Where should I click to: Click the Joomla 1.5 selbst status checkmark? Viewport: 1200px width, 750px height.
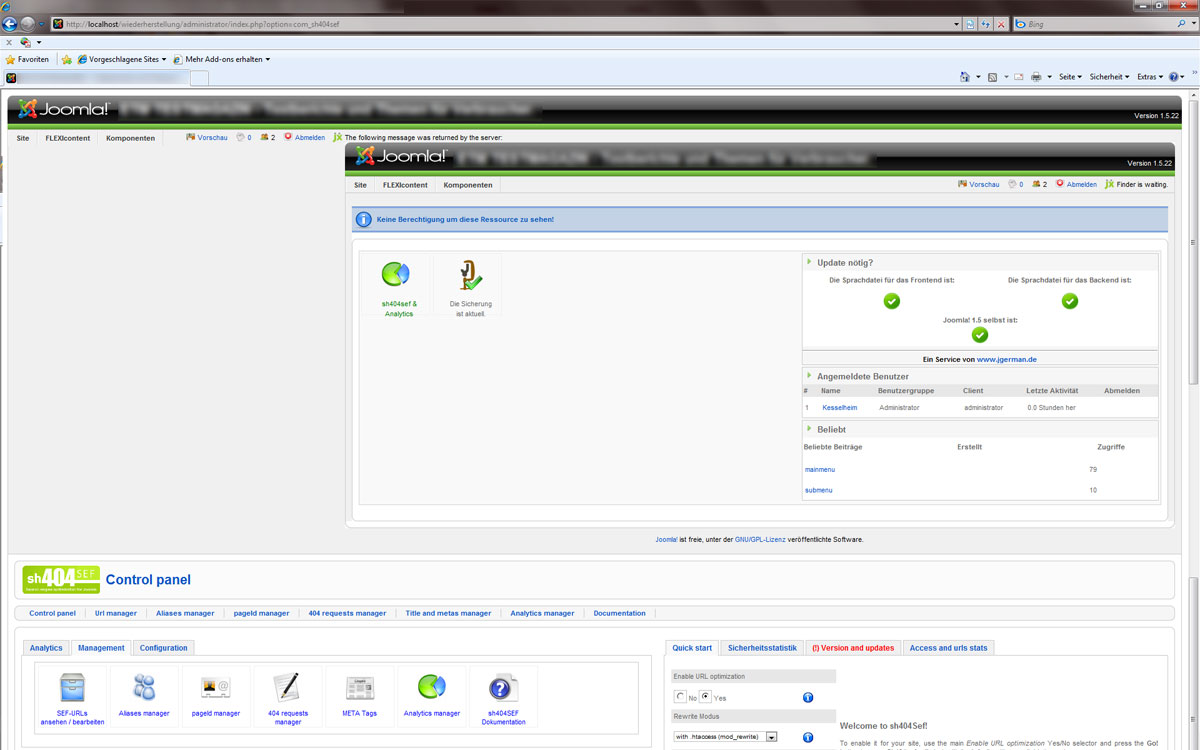980,335
